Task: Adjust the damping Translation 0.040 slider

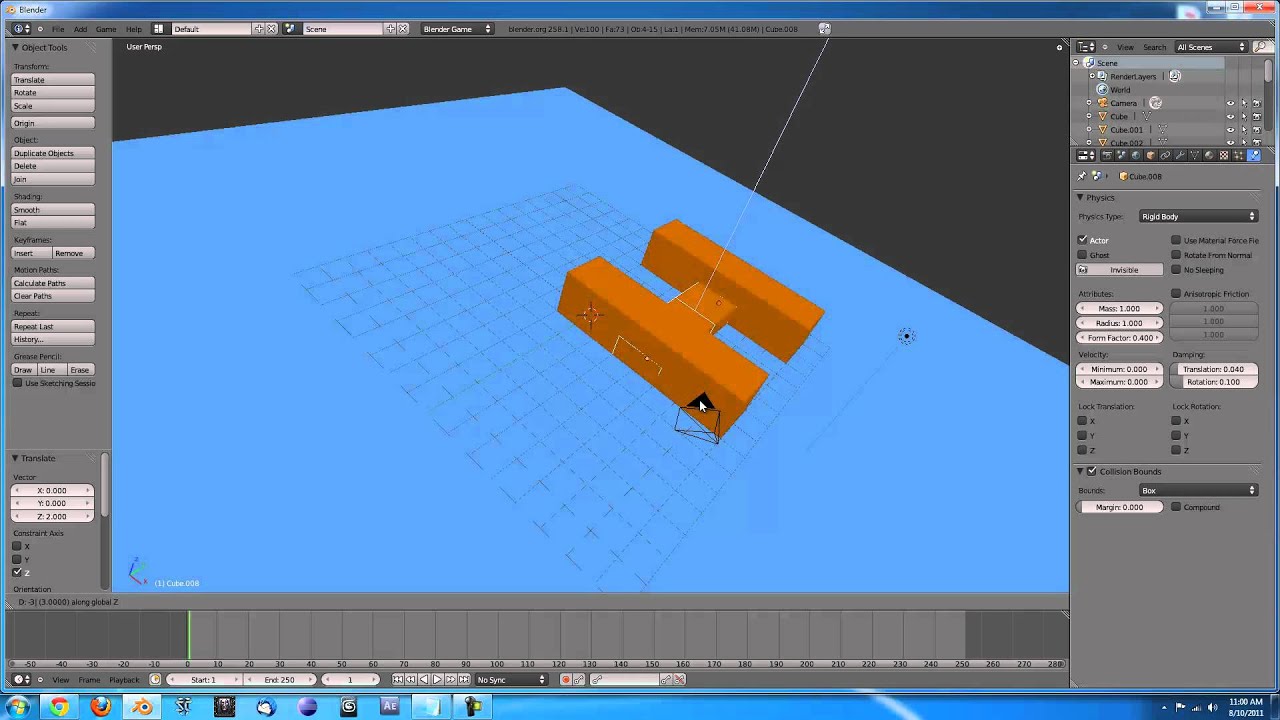Action: pyautogui.click(x=1213, y=369)
